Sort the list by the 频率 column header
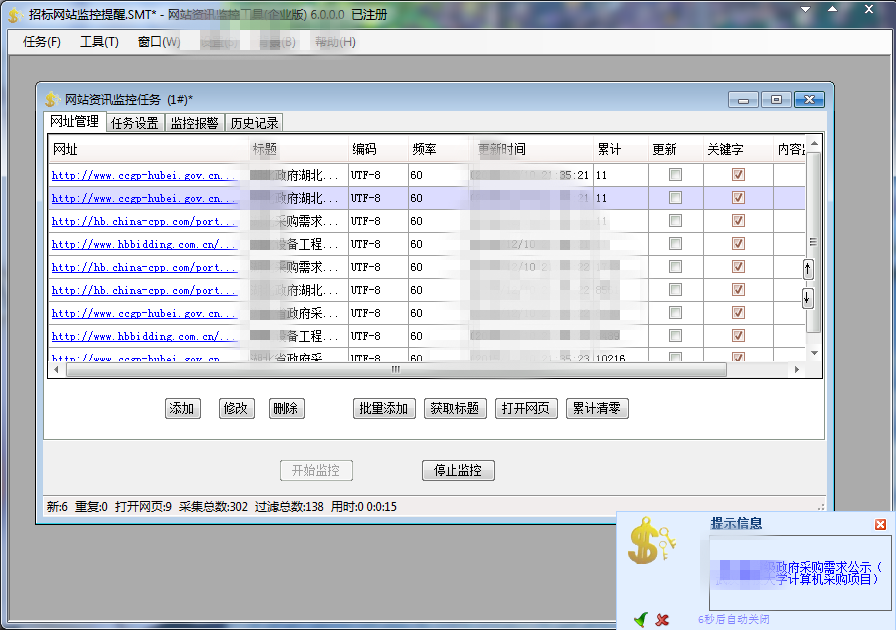This screenshot has width=896, height=630. (x=438, y=149)
